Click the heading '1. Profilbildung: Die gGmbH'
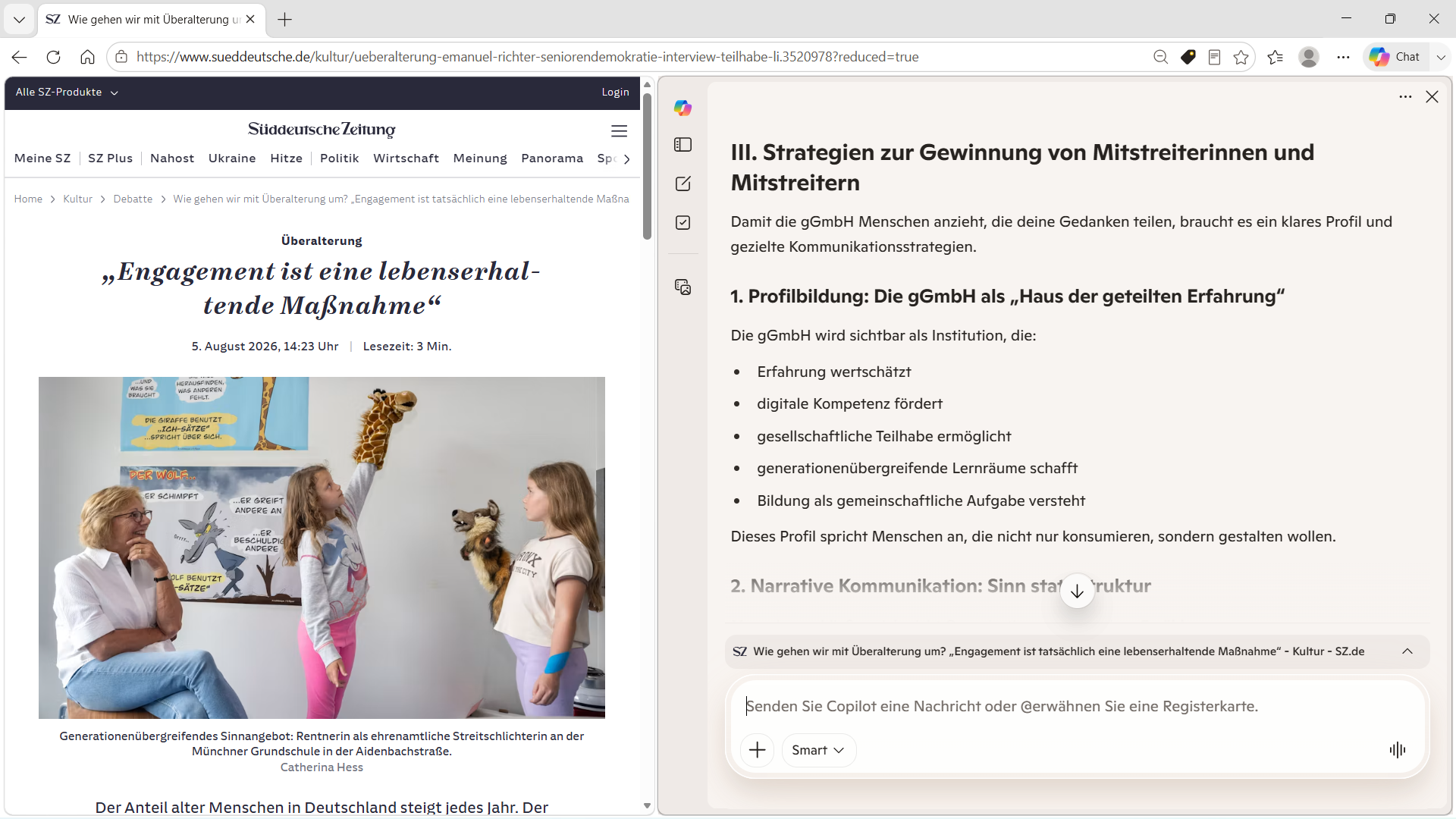 [1008, 297]
